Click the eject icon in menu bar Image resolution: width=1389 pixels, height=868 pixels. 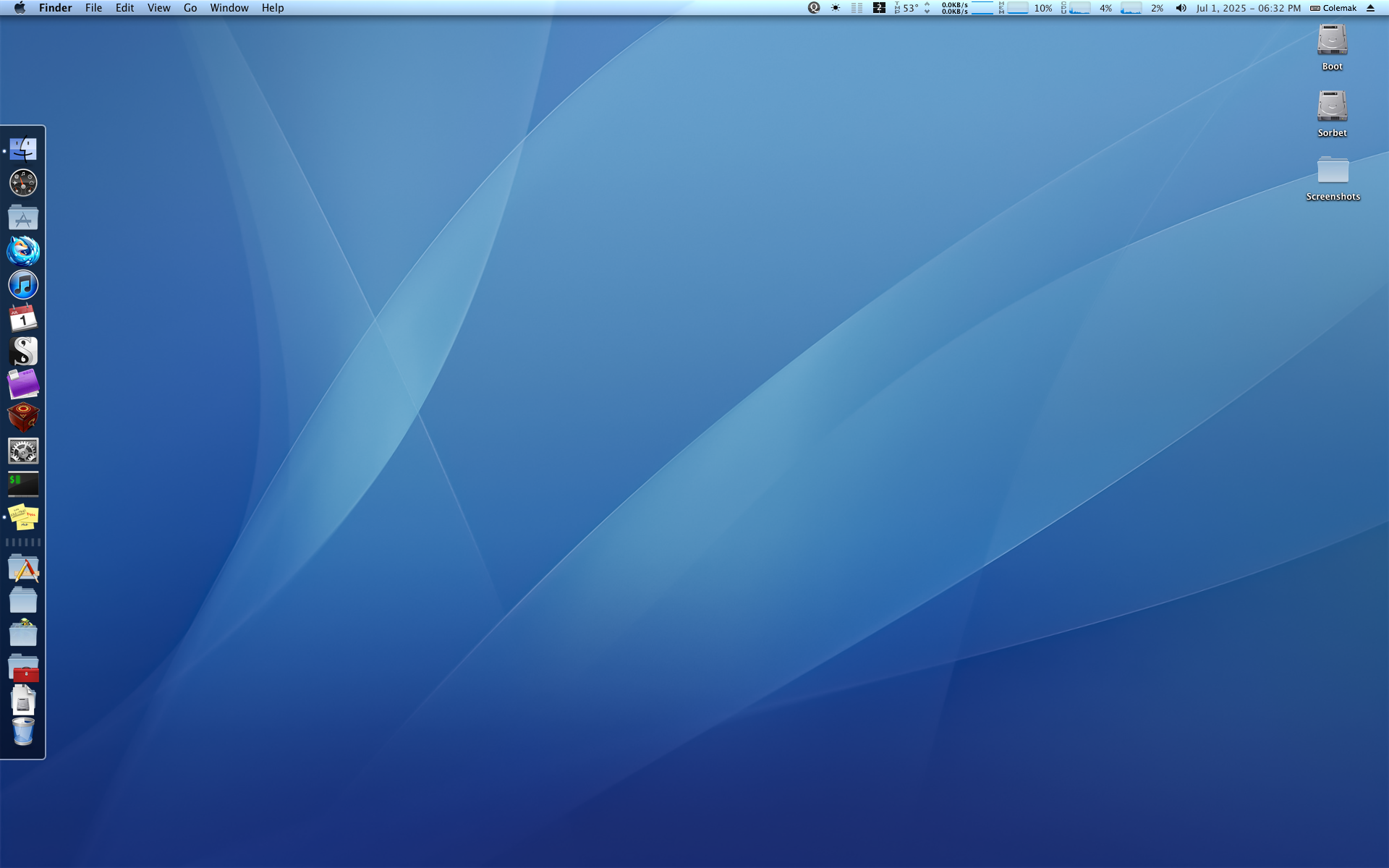coord(1370,8)
